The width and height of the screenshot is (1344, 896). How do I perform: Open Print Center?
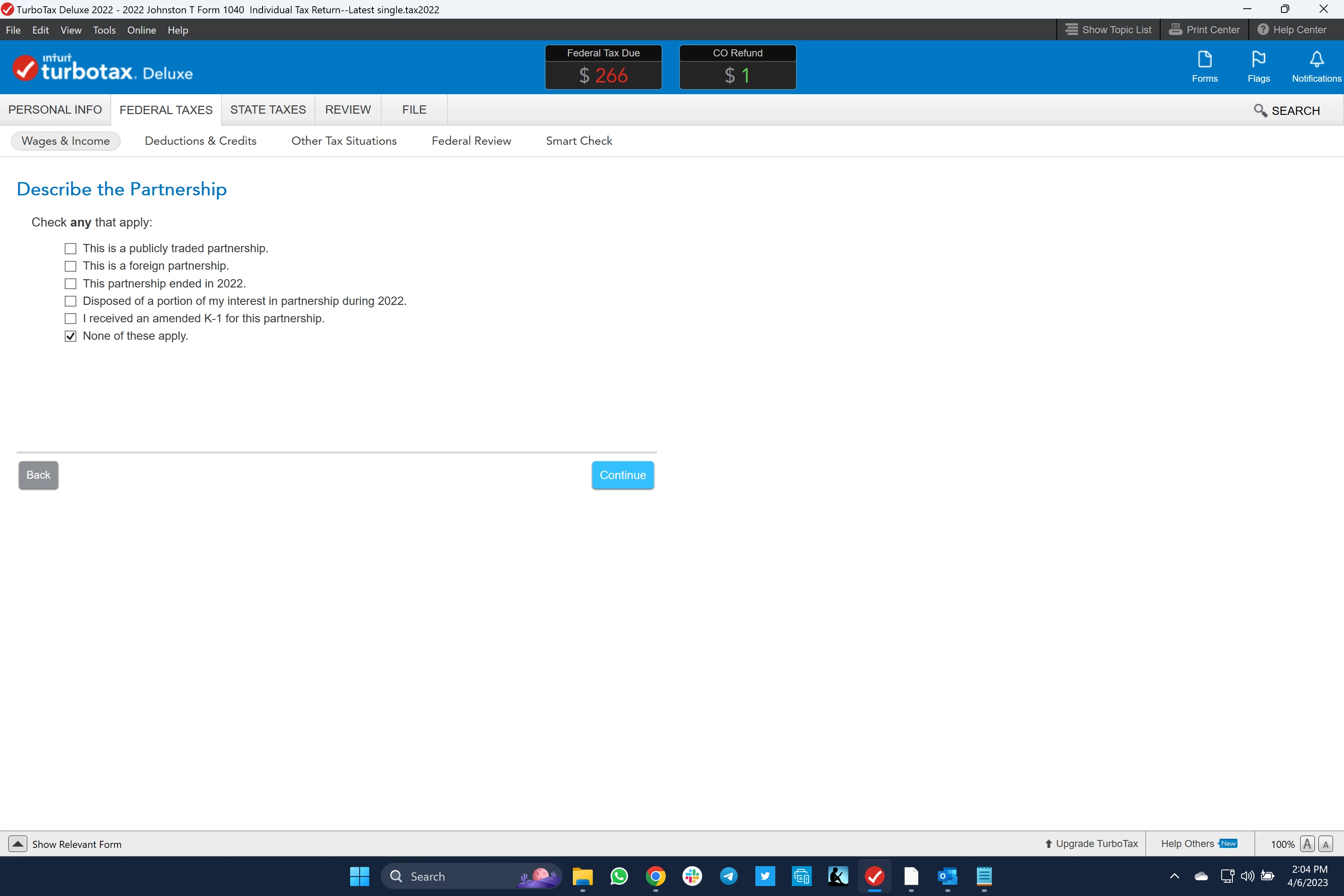tap(1204, 30)
